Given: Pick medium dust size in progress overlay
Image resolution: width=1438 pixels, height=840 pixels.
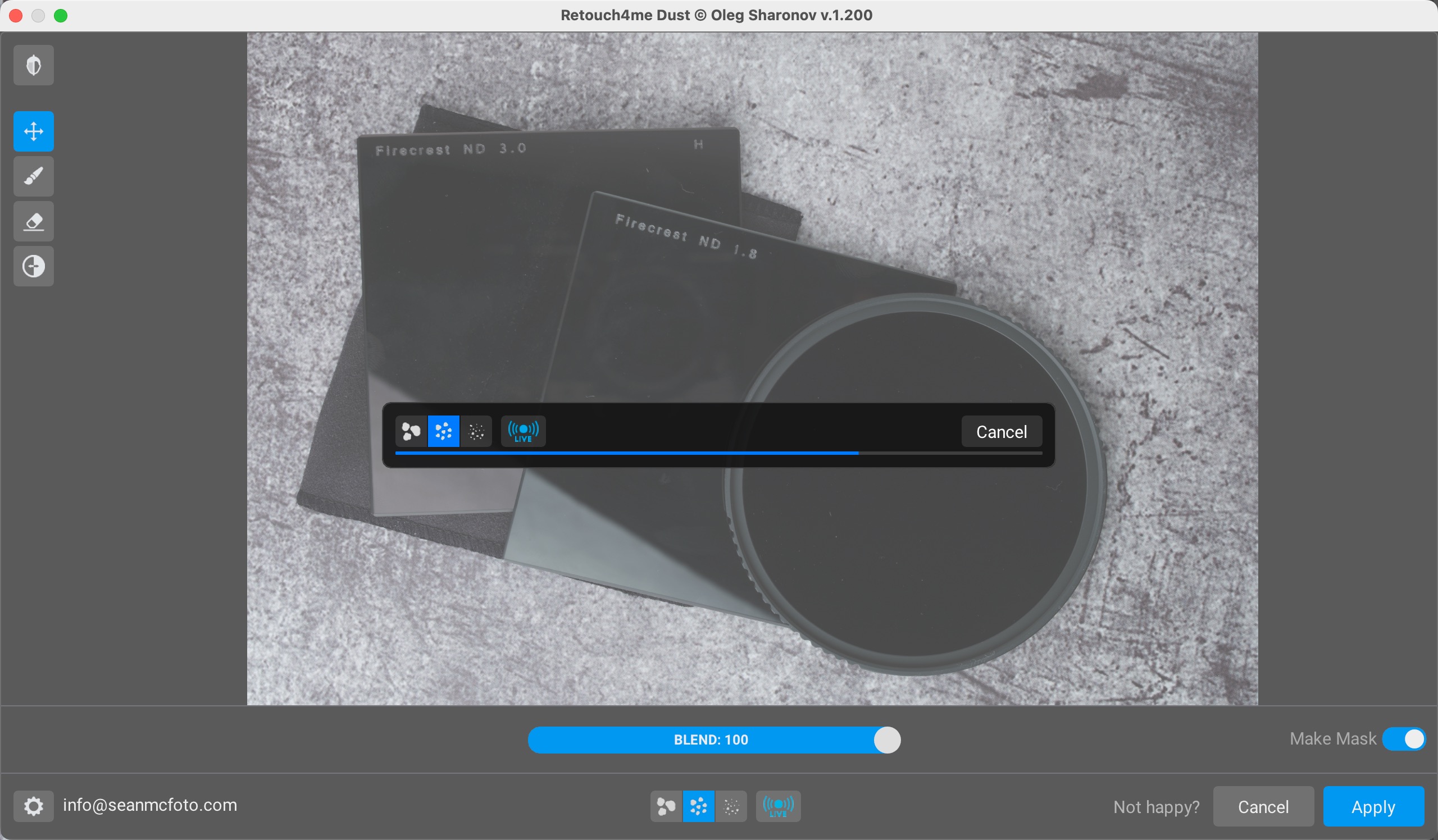Looking at the screenshot, I should pyautogui.click(x=443, y=431).
